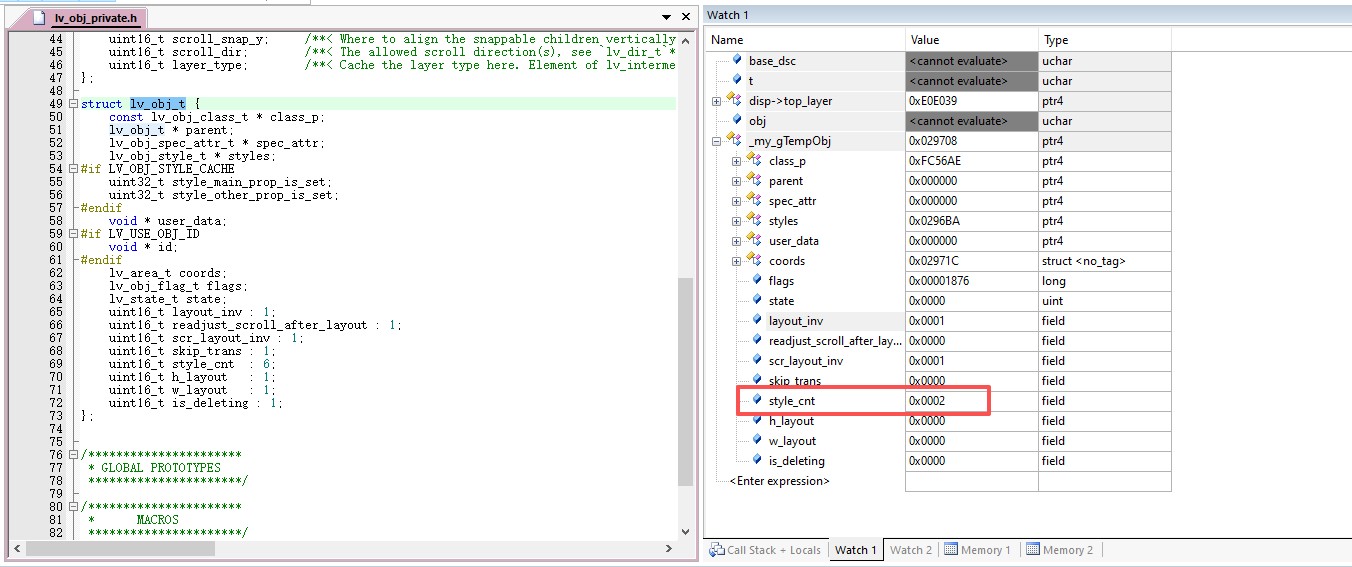Click the style_cnt variable icon
Screen dimensions: 1352x567
pos(755,401)
